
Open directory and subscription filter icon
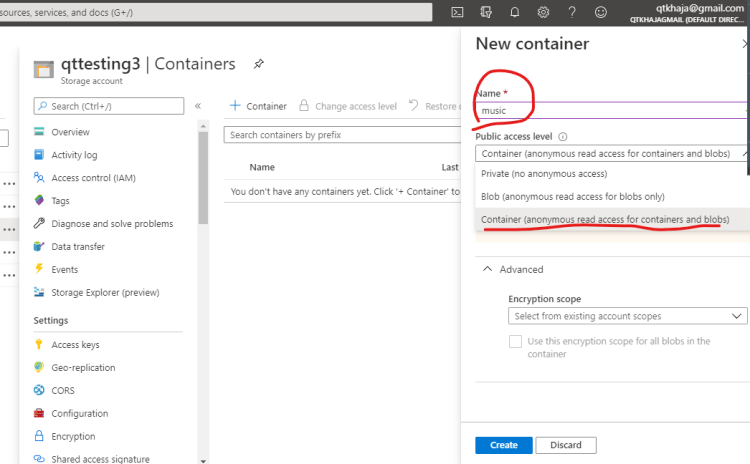point(486,12)
